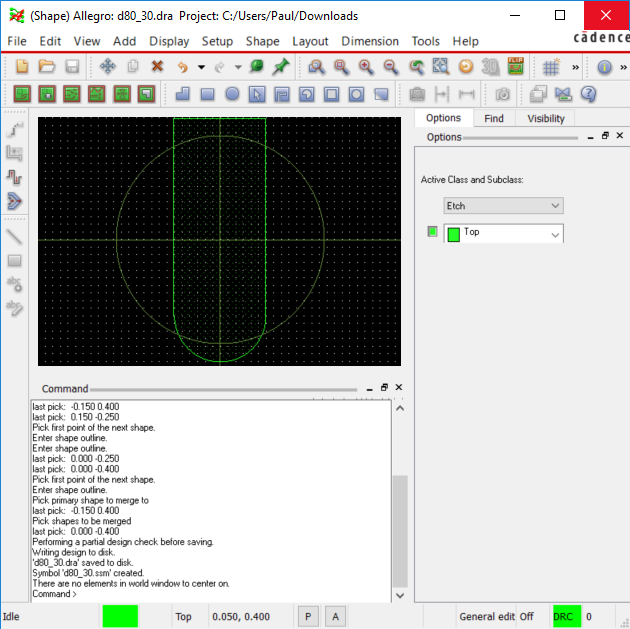Click the last green-red toolbar icon
This screenshot has height=629, width=630.
coord(146,94)
